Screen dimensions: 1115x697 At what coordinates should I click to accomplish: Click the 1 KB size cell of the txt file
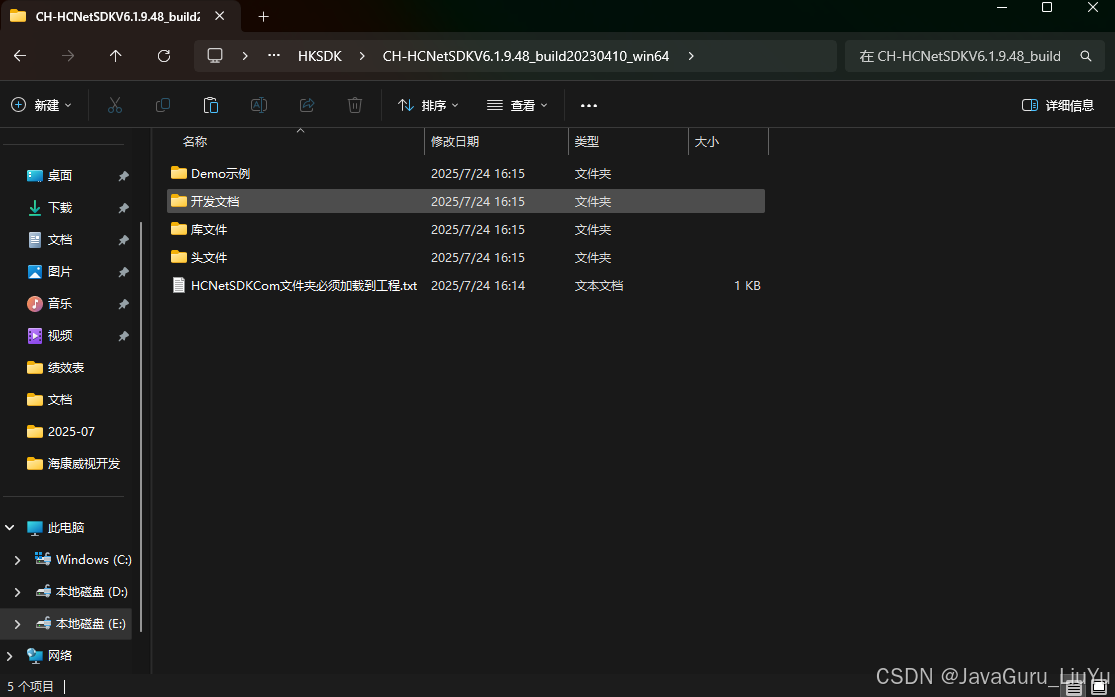(x=747, y=286)
